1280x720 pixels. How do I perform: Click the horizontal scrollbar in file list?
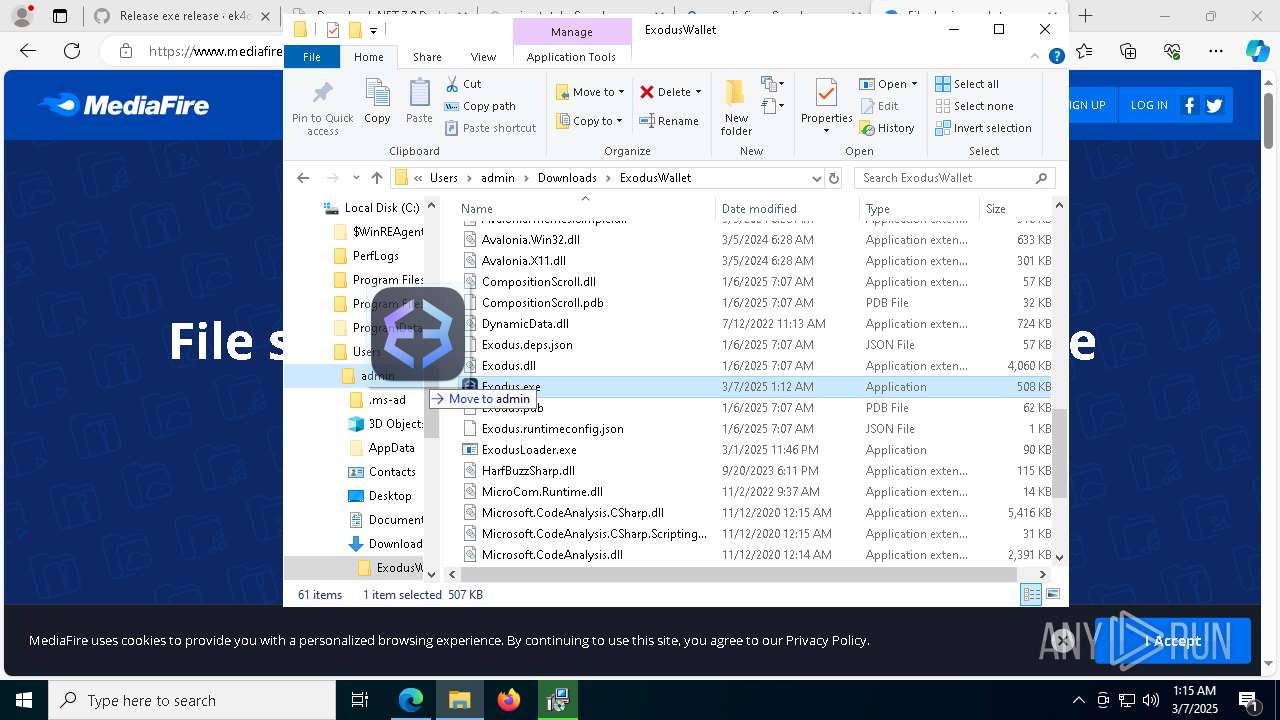tap(739, 574)
